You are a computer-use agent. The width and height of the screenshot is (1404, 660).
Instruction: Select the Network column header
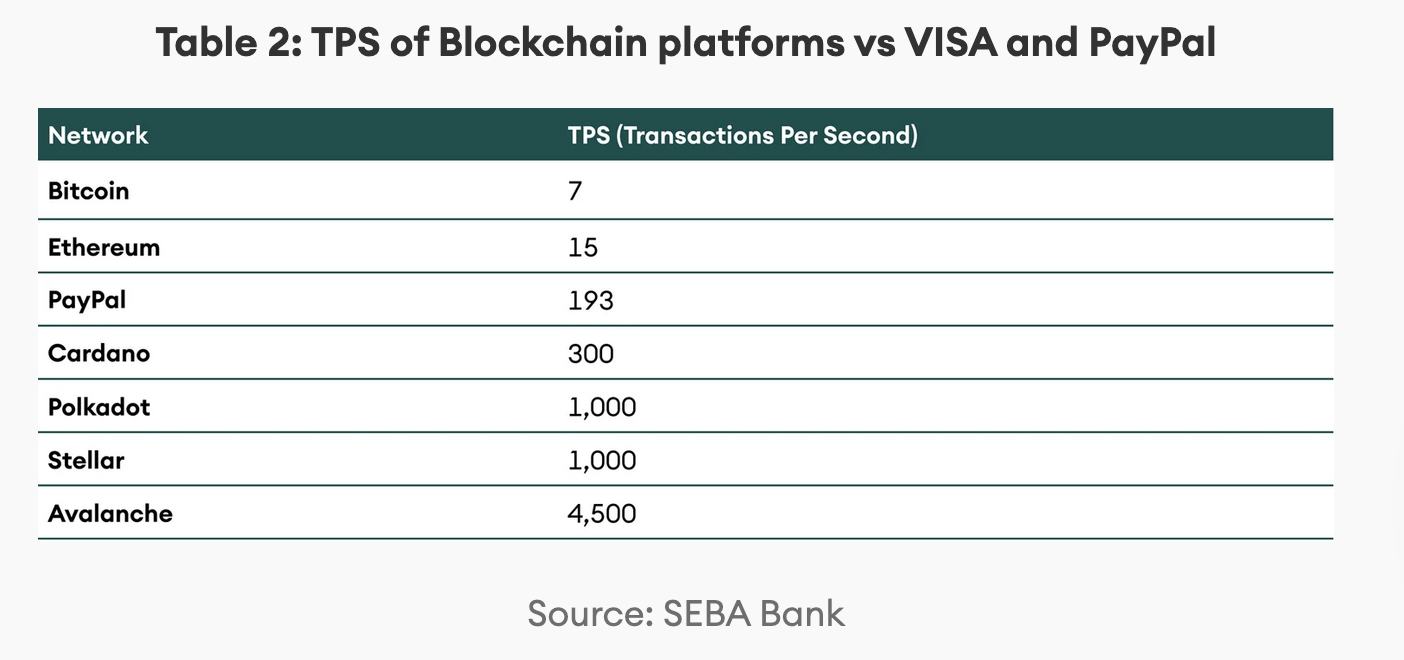(x=98, y=135)
